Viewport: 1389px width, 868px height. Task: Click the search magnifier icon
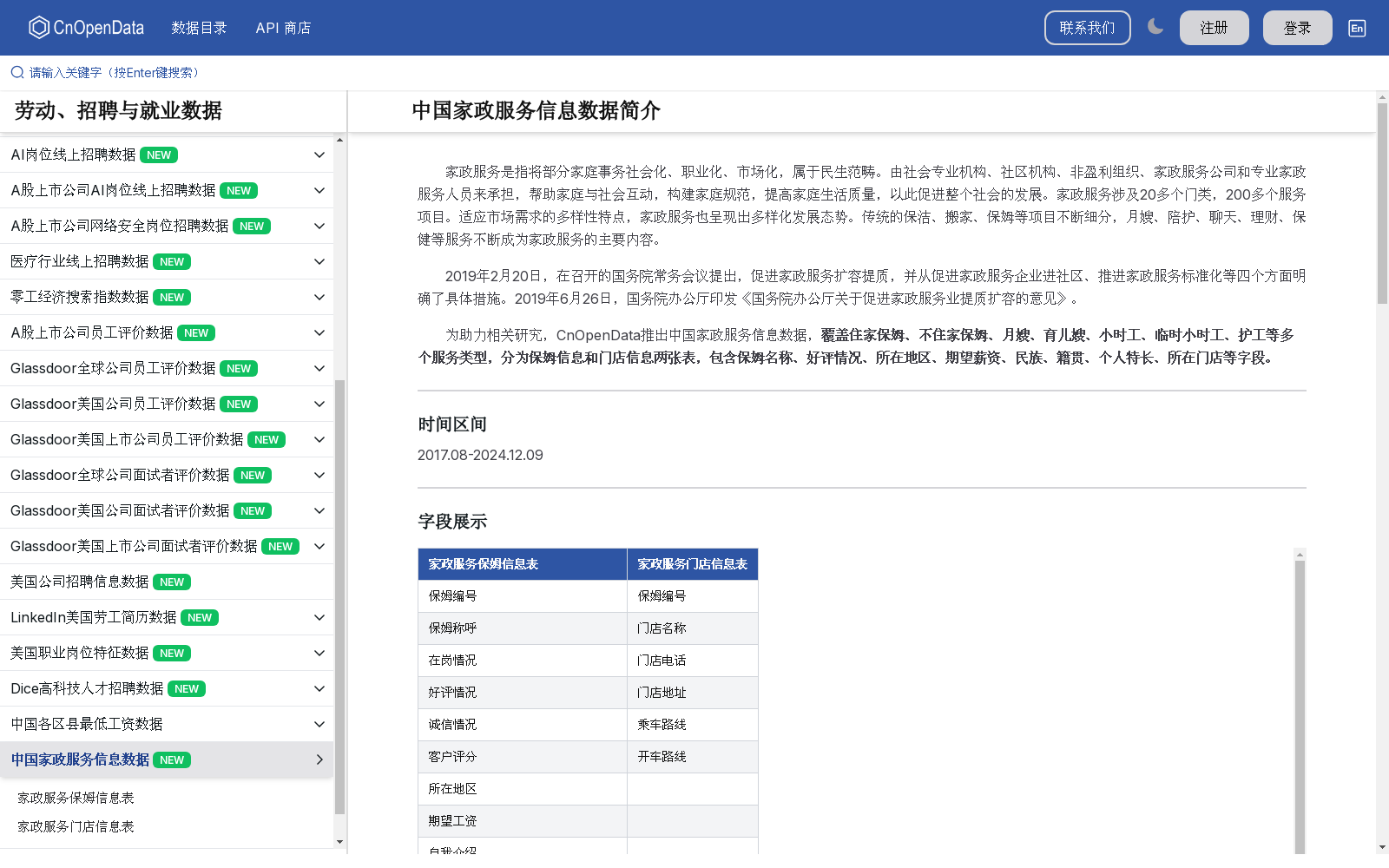click(x=16, y=72)
